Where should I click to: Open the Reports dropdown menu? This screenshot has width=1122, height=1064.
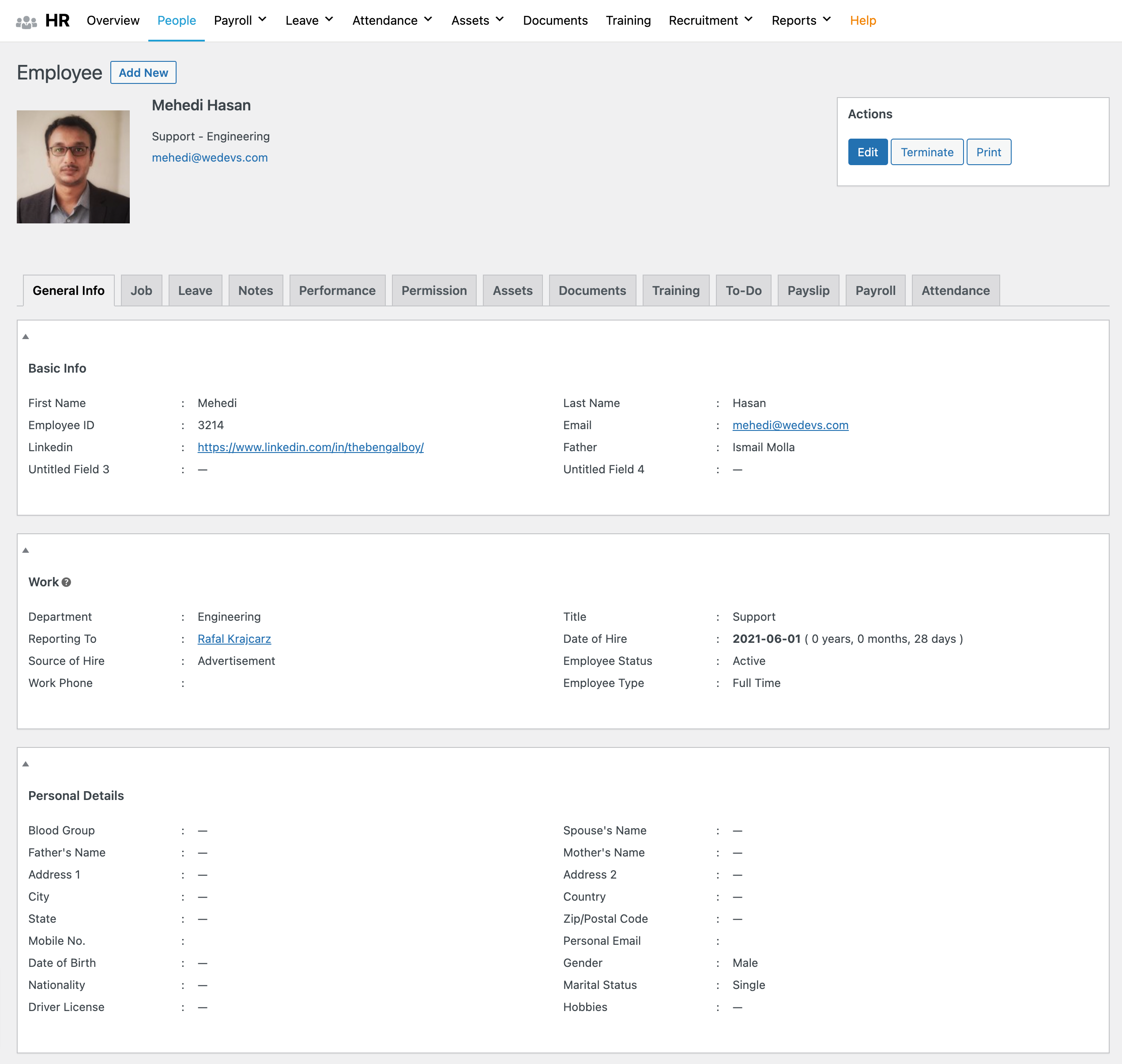click(800, 20)
